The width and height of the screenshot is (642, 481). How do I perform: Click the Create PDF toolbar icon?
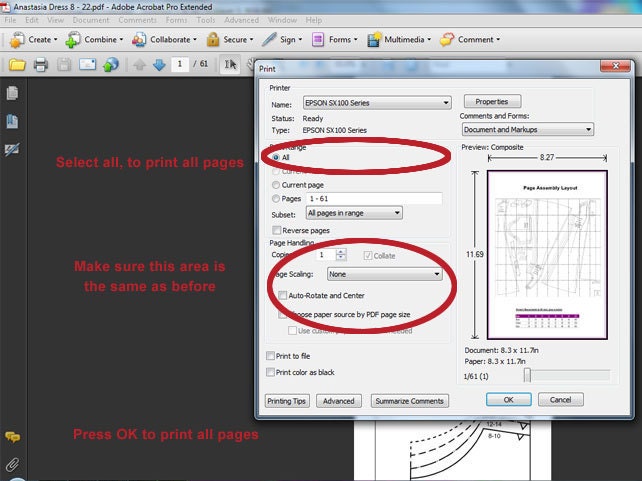point(17,40)
